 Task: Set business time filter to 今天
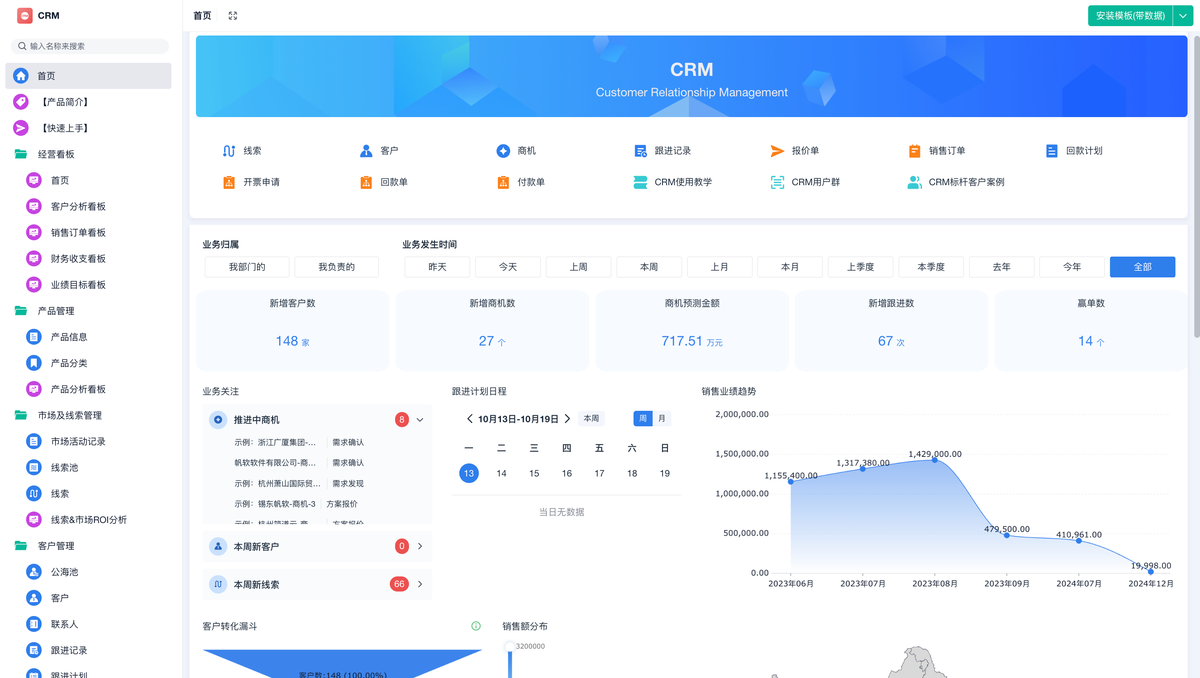[508, 267]
